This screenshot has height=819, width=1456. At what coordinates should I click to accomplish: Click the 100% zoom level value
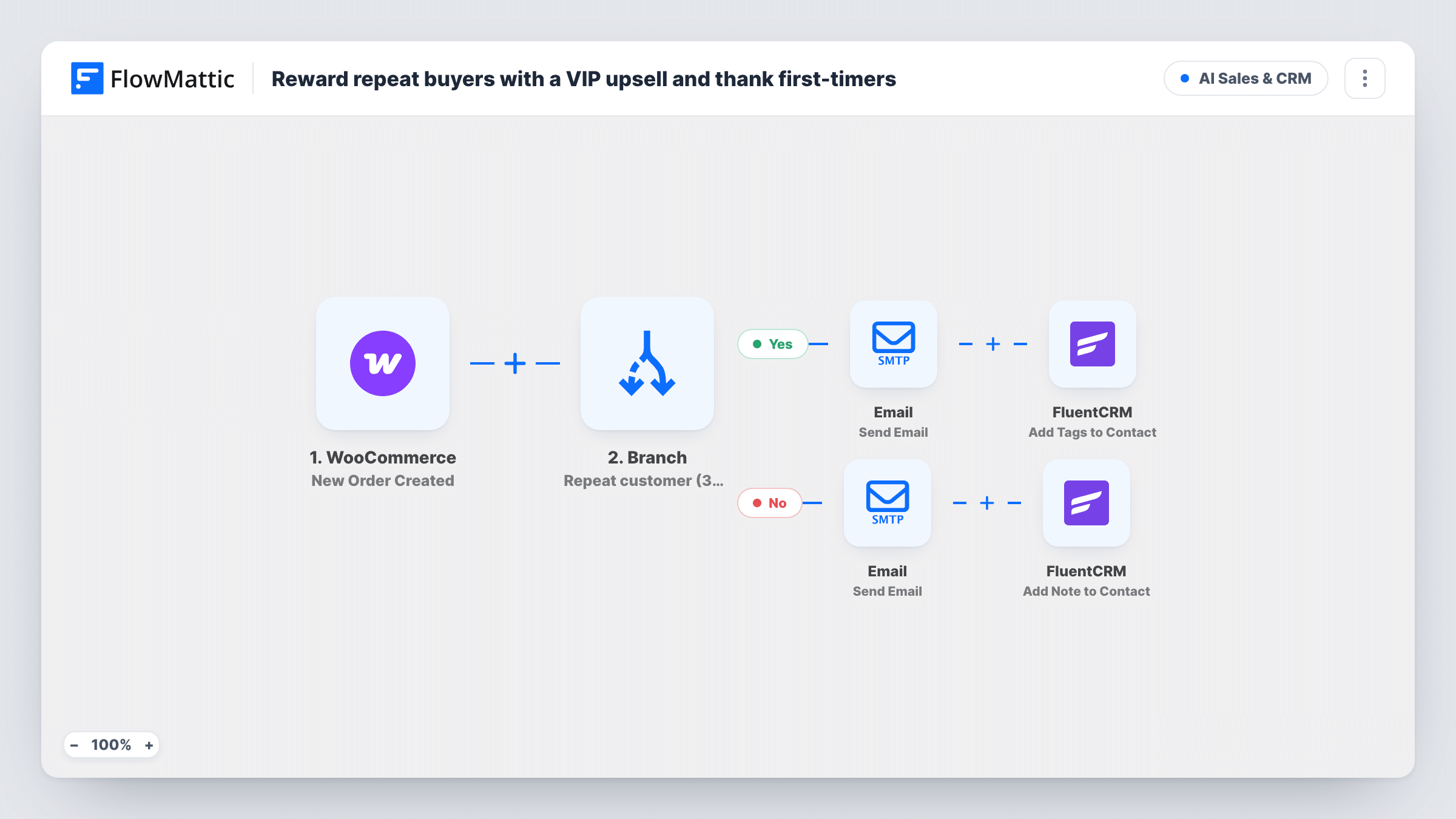(111, 745)
